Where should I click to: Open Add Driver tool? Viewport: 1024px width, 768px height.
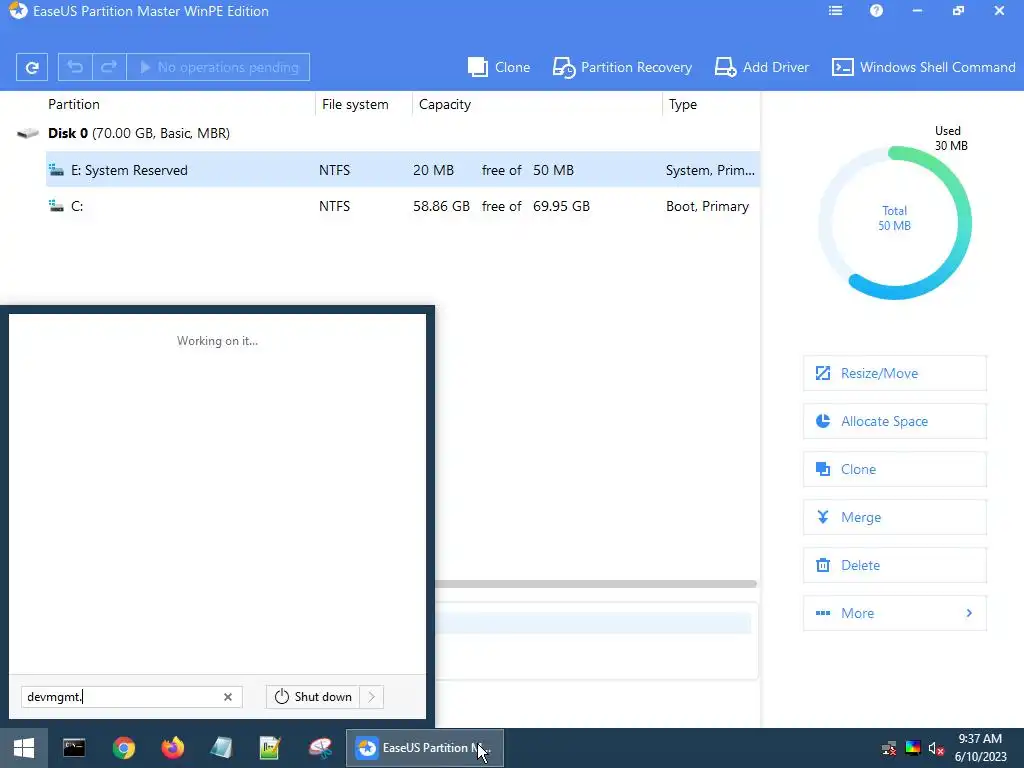point(761,67)
